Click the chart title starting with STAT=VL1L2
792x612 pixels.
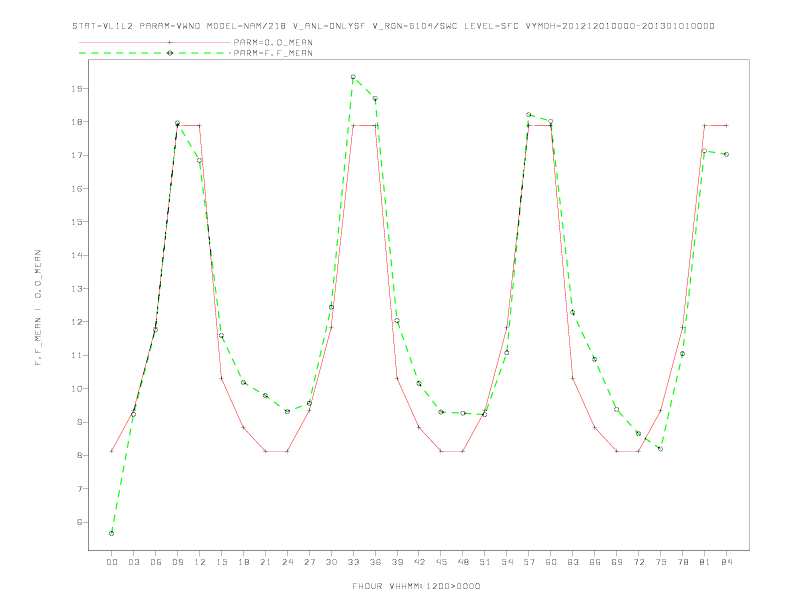click(x=393, y=26)
